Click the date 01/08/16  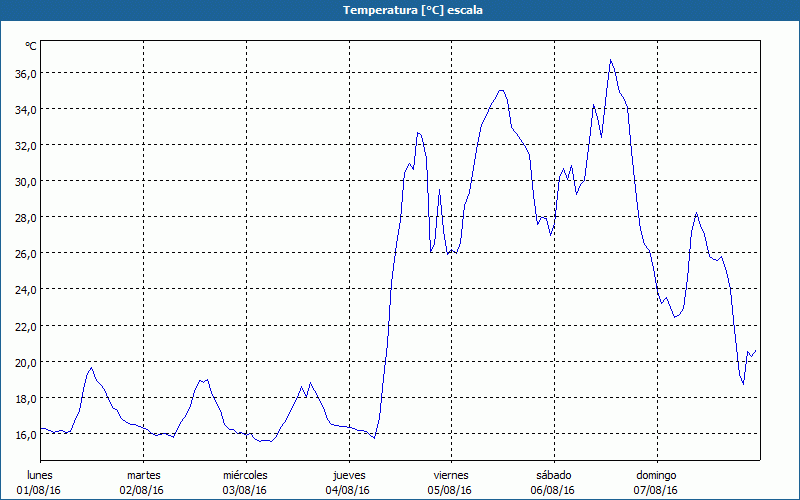(39, 490)
